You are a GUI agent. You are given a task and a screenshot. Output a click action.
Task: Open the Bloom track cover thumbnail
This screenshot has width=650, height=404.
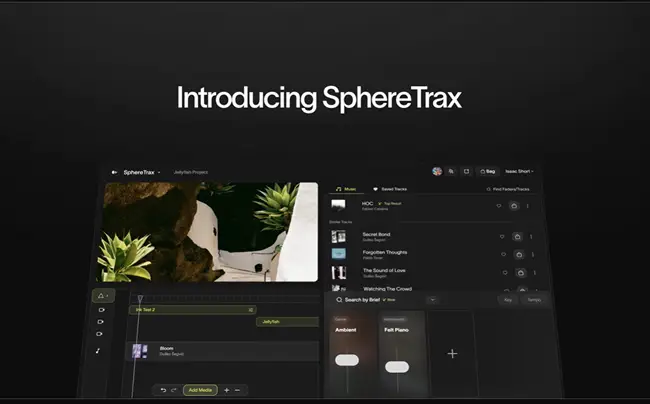pos(140,351)
